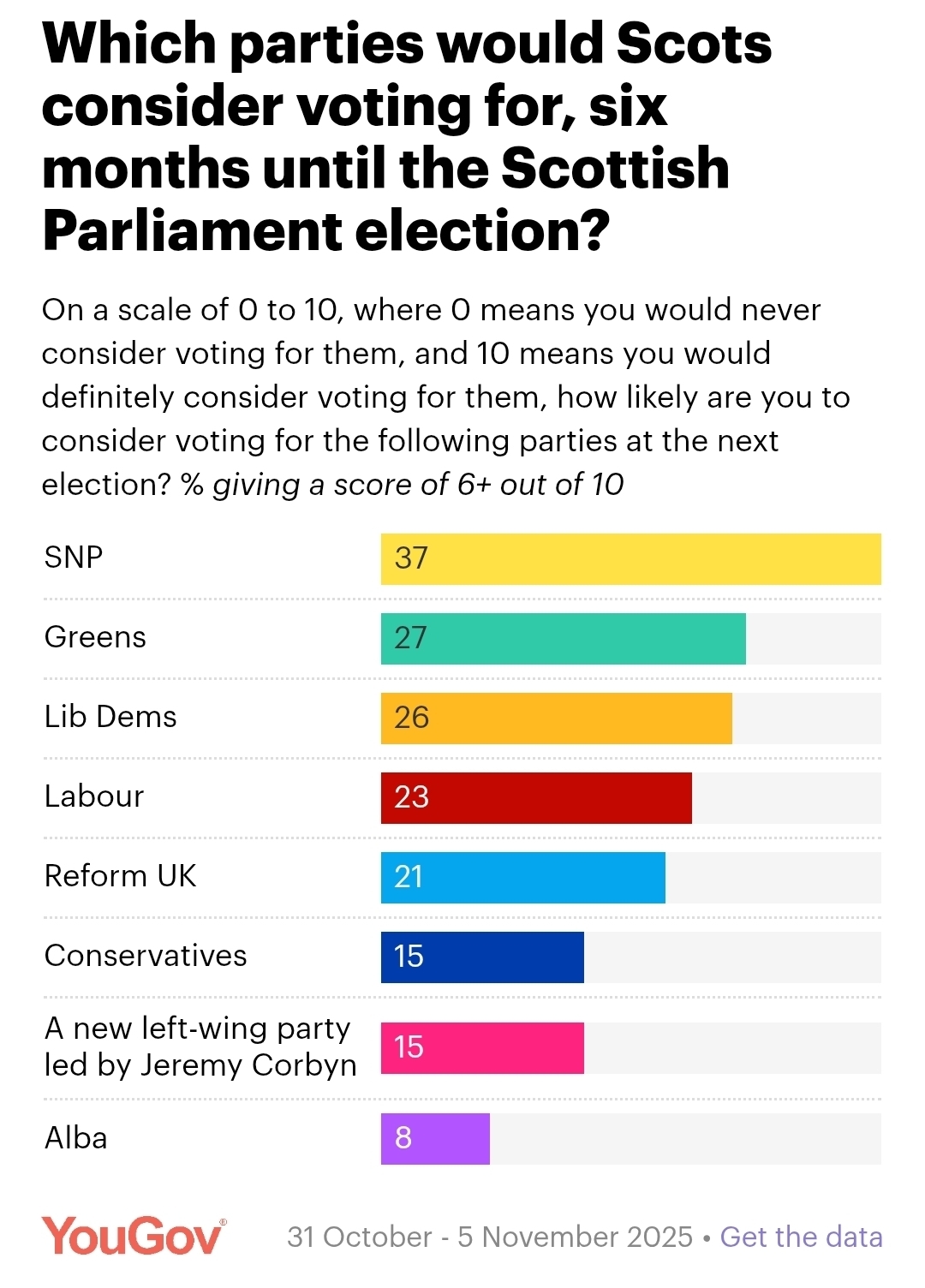Select the light blue Reform UK bar
The width and height of the screenshot is (925, 1288).
click(x=522, y=877)
